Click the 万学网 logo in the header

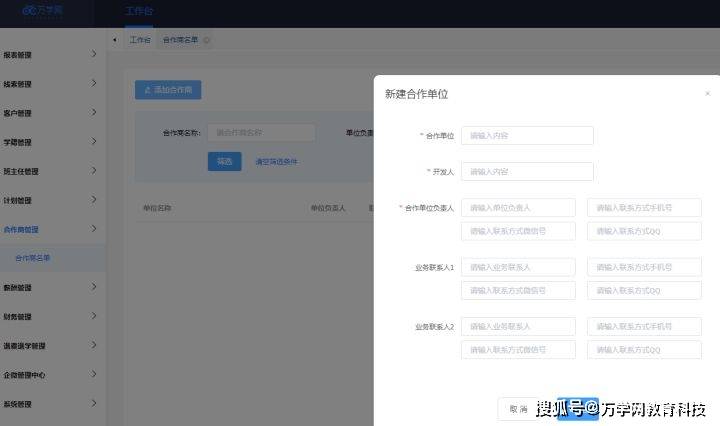42,9
